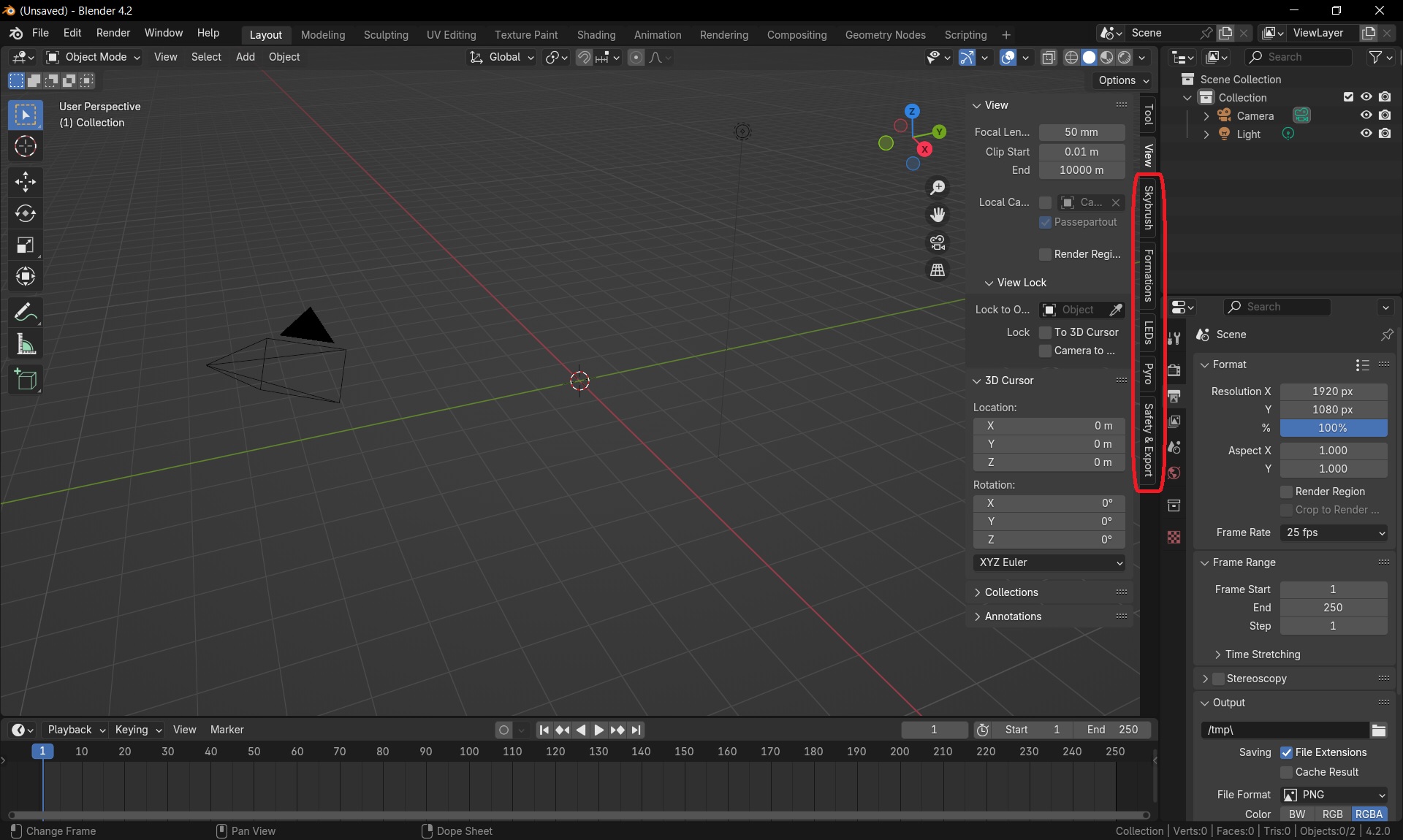Select the Scripting workspace tab
This screenshot has width=1403, height=840.
[965, 34]
